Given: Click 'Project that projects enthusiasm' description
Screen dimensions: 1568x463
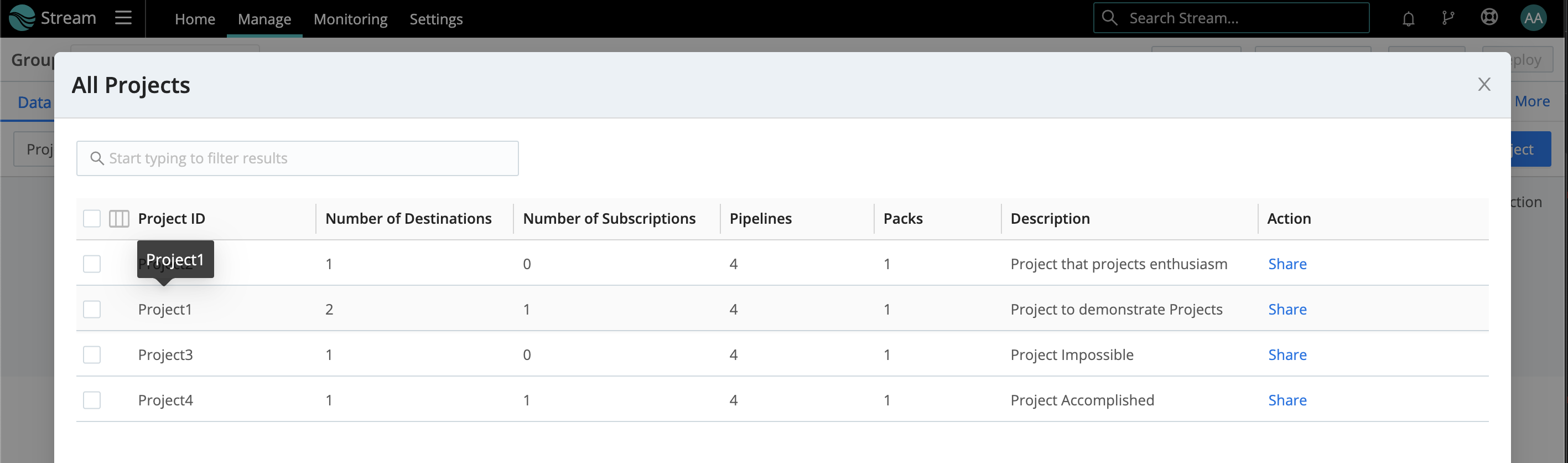Looking at the screenshot, I should [x=1119, y=264].
